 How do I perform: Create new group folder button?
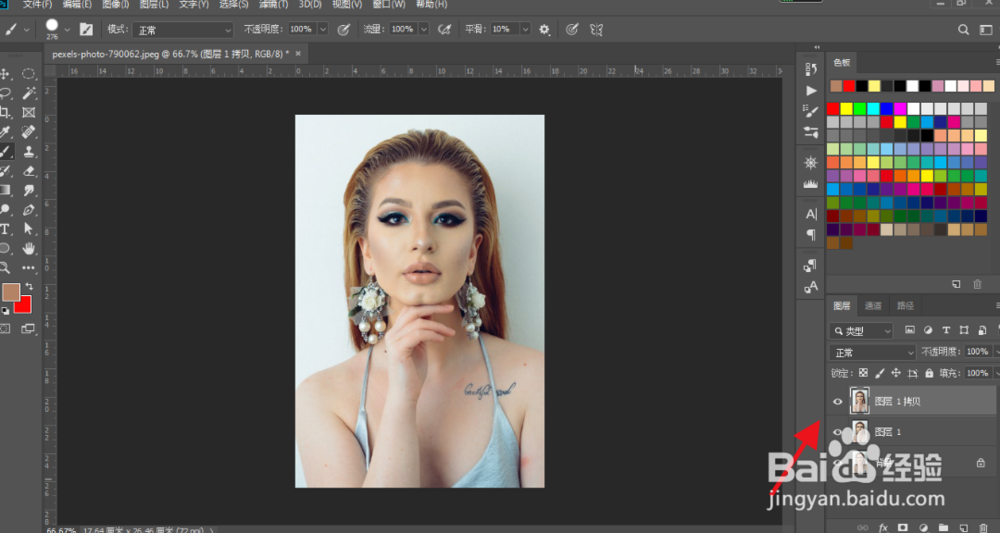tap(943, 528)
